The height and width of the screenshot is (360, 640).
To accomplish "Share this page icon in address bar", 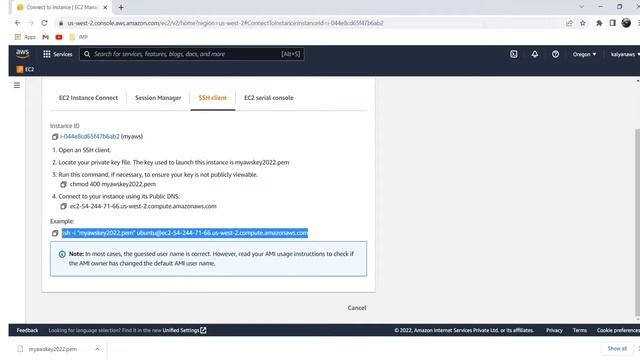I will coord(569,23).
